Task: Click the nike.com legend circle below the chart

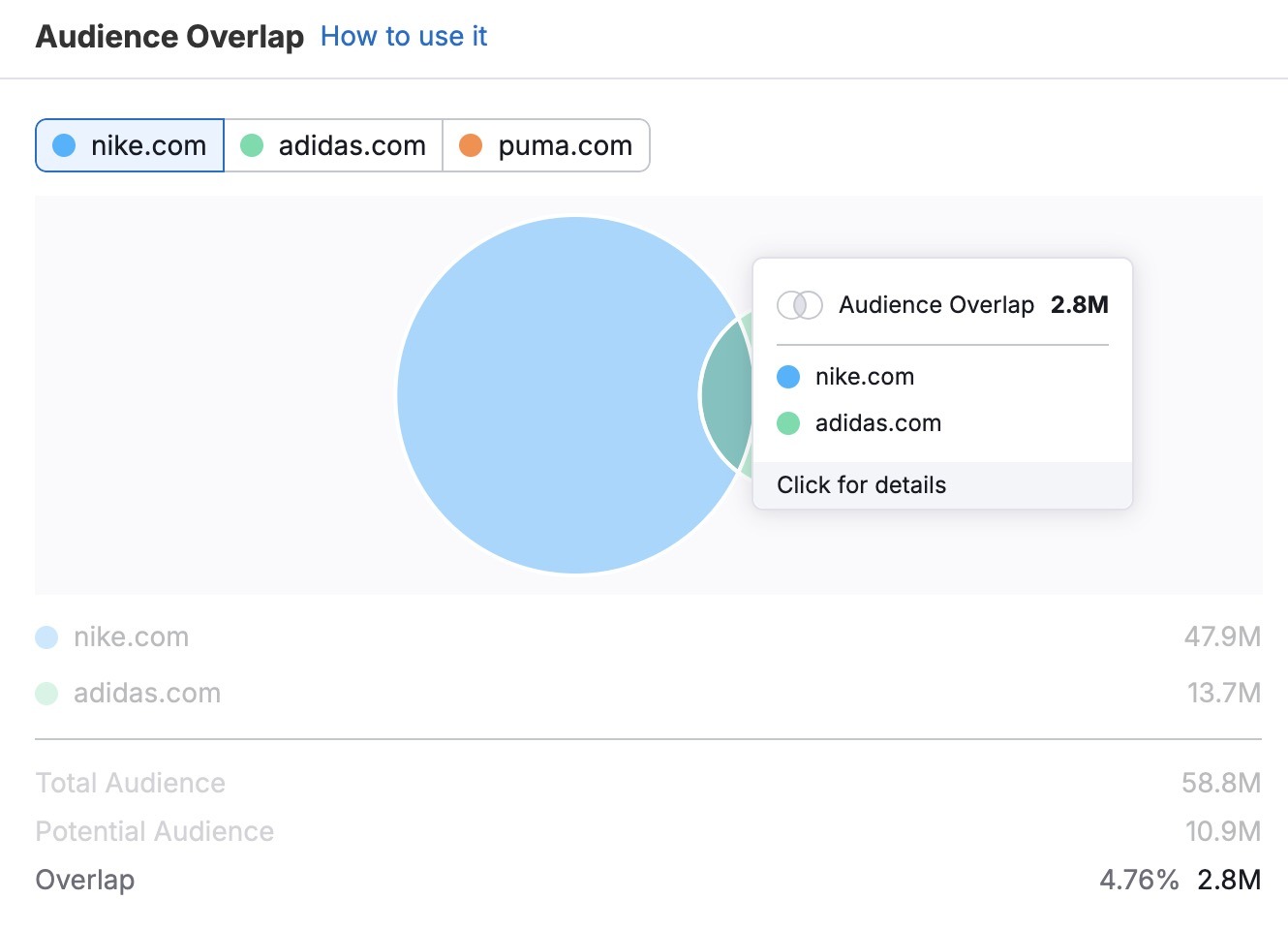Action: pyautogui.click(x=46, y=636)
